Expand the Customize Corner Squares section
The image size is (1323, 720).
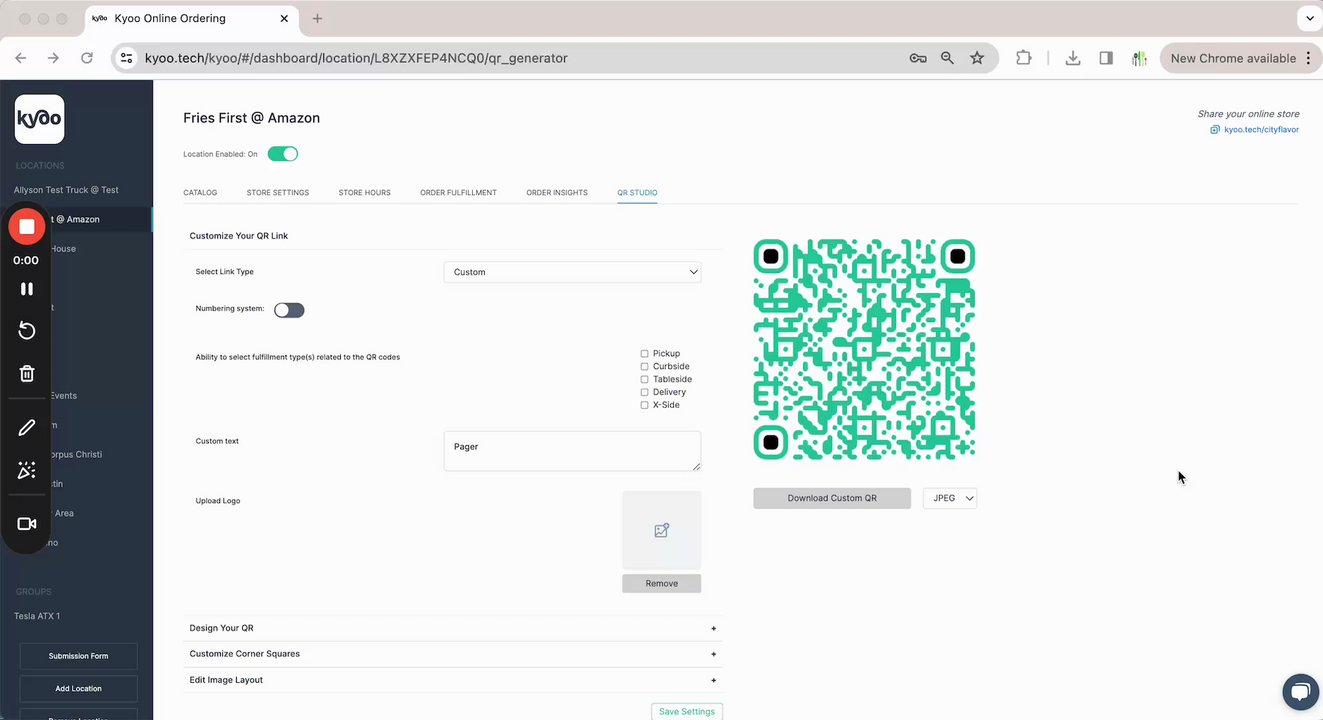point(453,654)
